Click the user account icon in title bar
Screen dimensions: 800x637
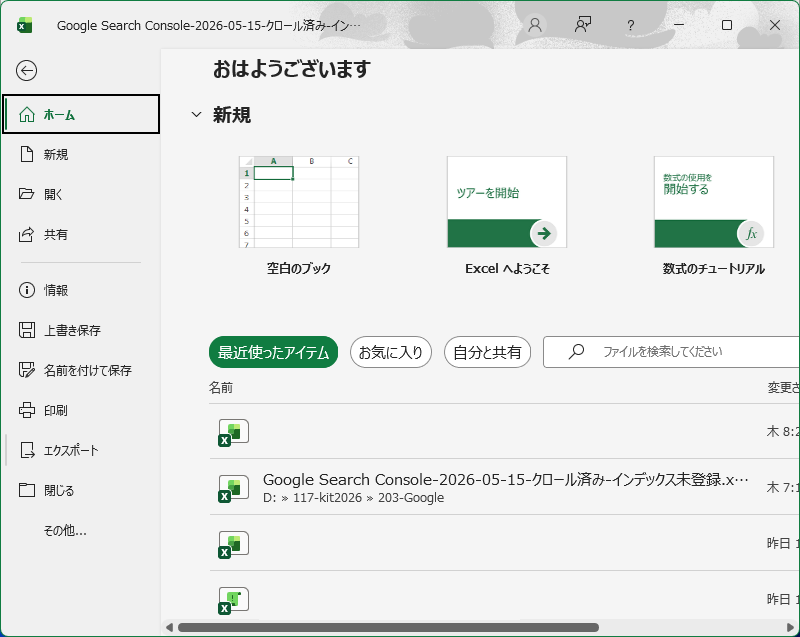[x=535, y=24]
